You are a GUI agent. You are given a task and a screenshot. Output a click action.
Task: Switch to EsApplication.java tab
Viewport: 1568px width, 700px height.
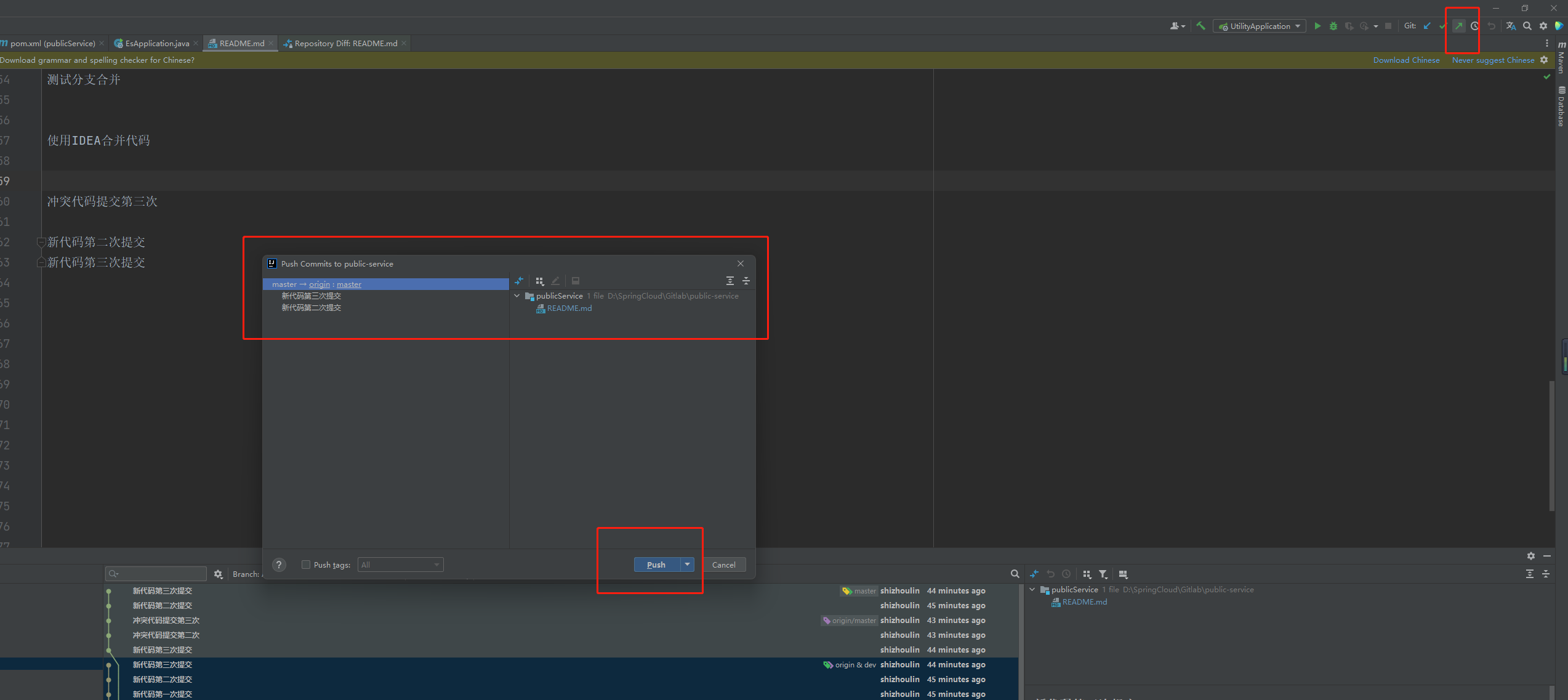coord(157,43)
